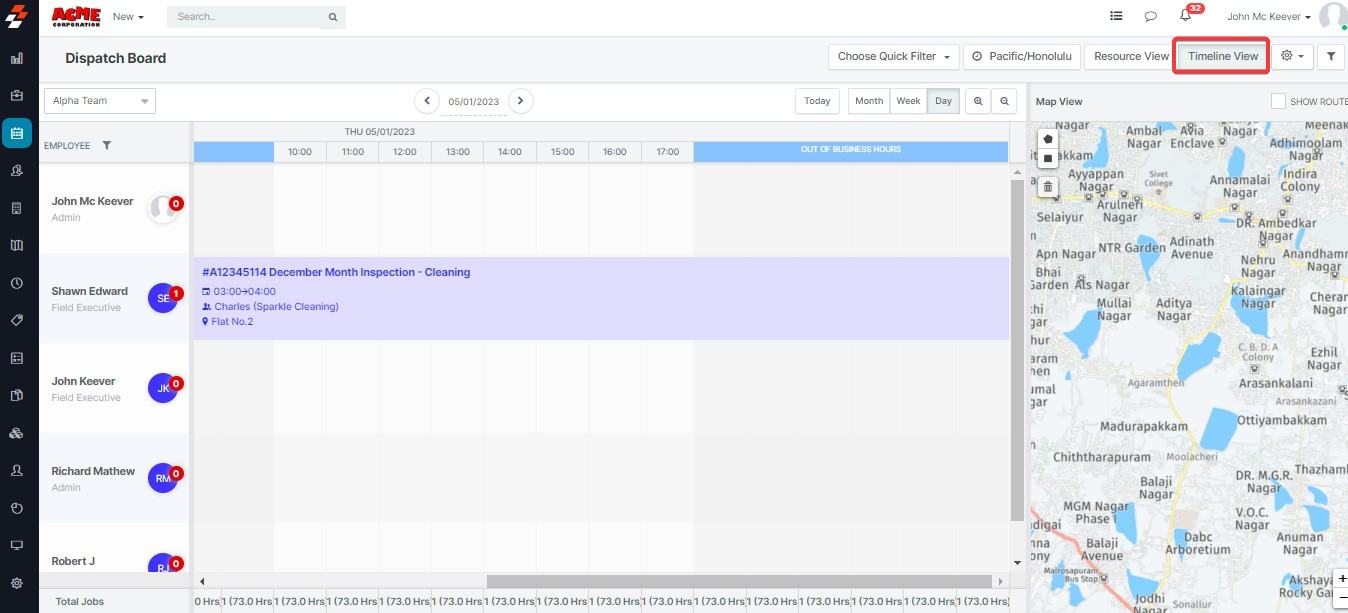Open the New menu in top bar

tap(128, 17)
